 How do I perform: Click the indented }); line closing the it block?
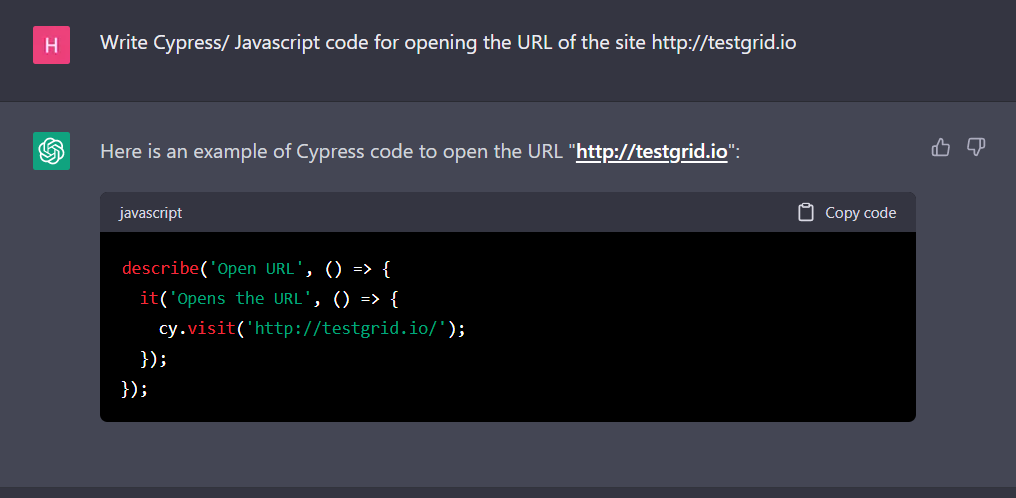(x=154, y=359)
